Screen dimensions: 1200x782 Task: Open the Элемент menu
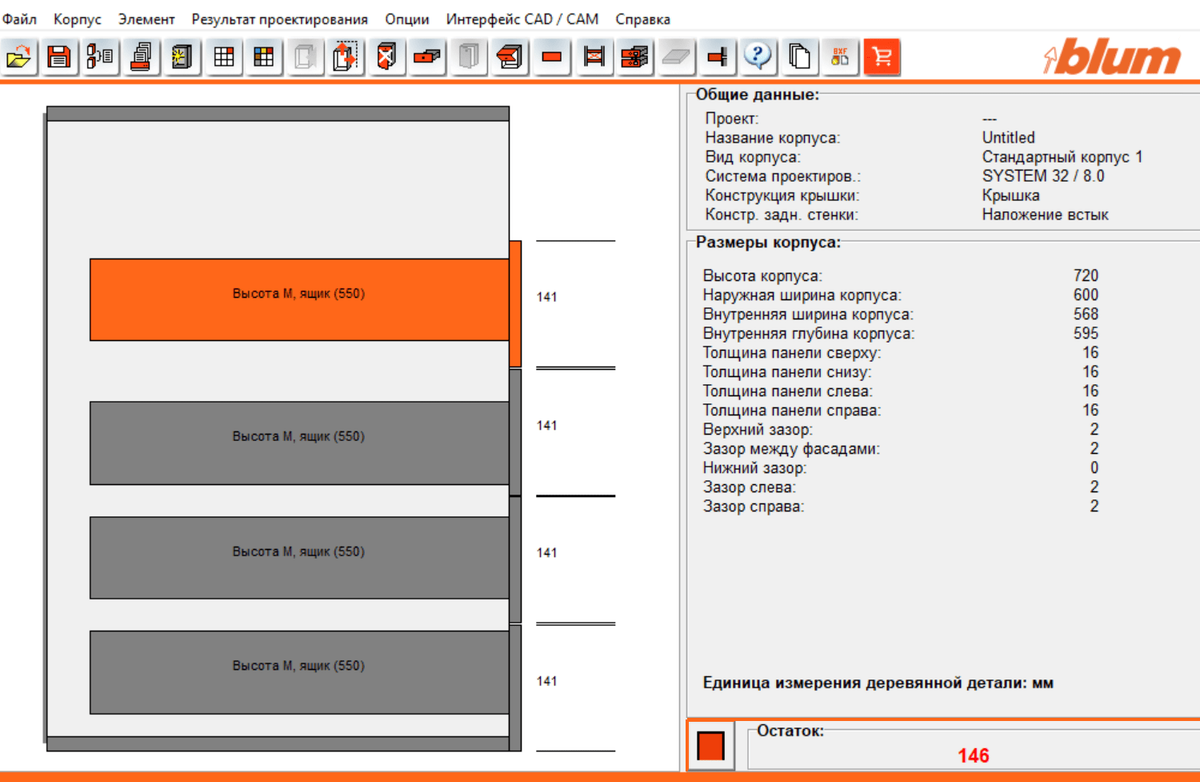tap(146, 19)
